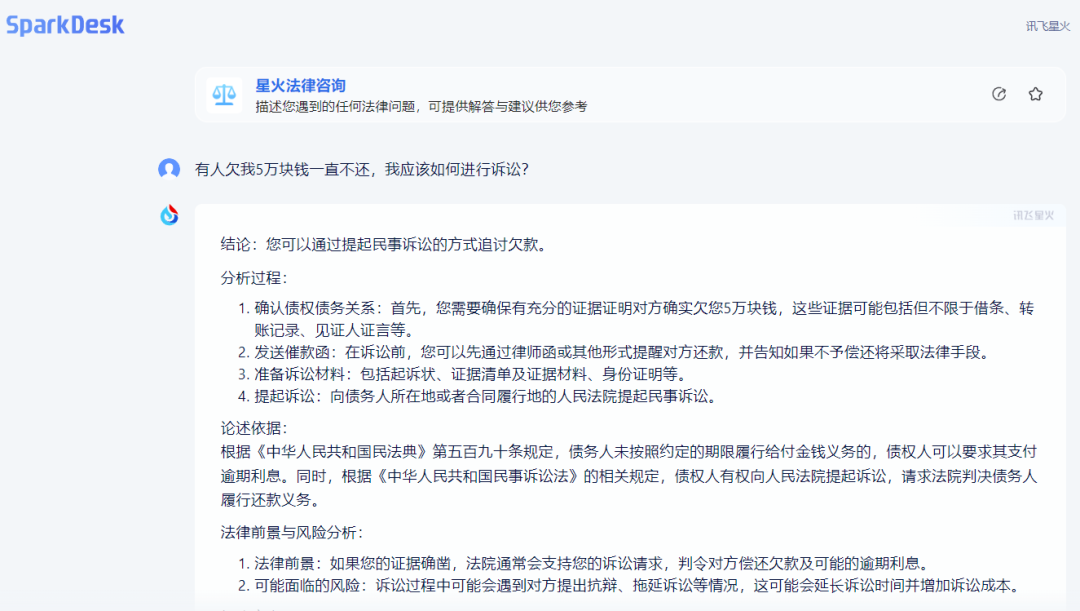Click the share/edit icon in assistant header
This screenshot has width=1080, height=611.
(998, 94)
